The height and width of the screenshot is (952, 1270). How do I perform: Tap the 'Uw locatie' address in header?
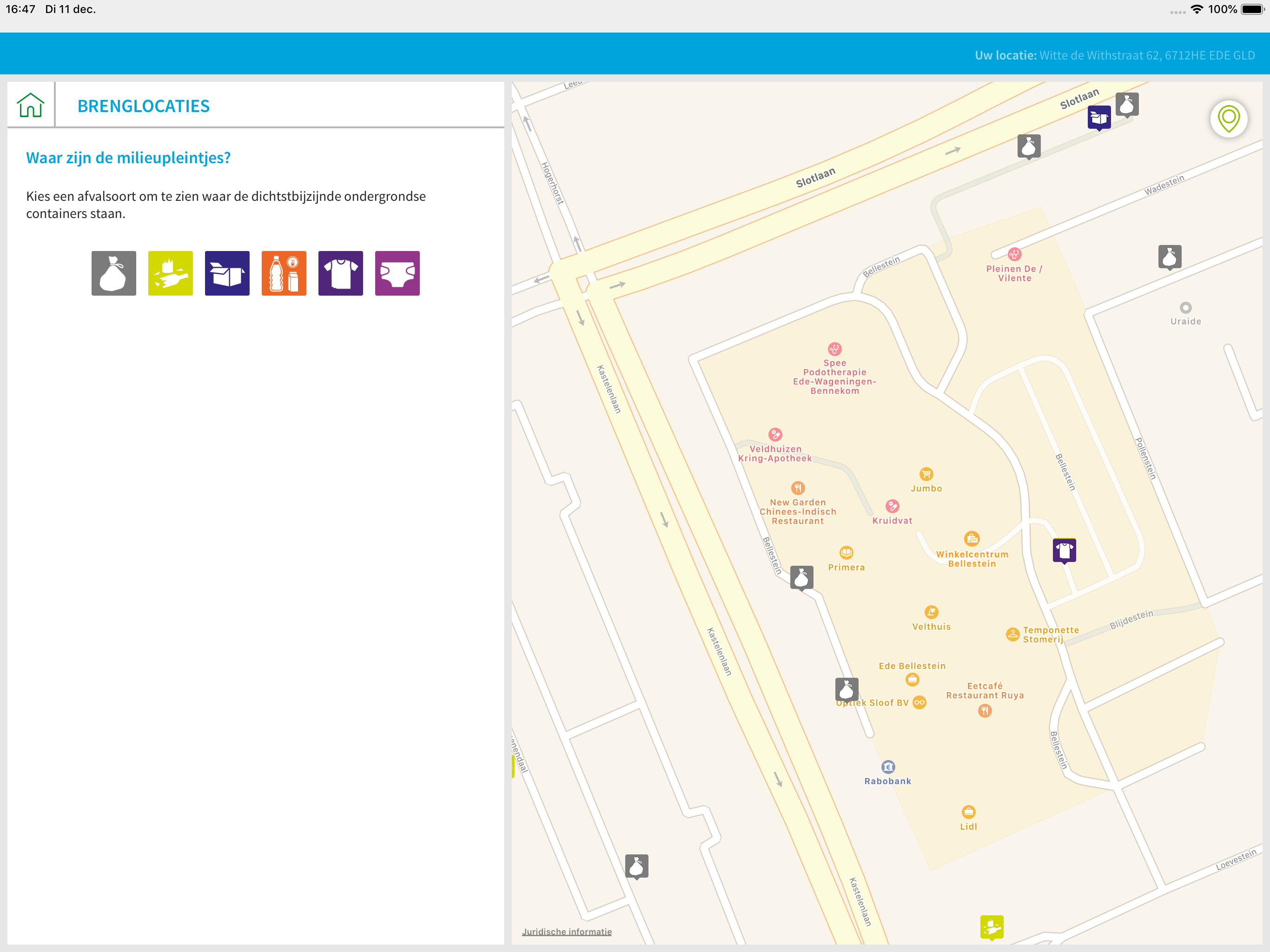click(x=1114, y=56)
